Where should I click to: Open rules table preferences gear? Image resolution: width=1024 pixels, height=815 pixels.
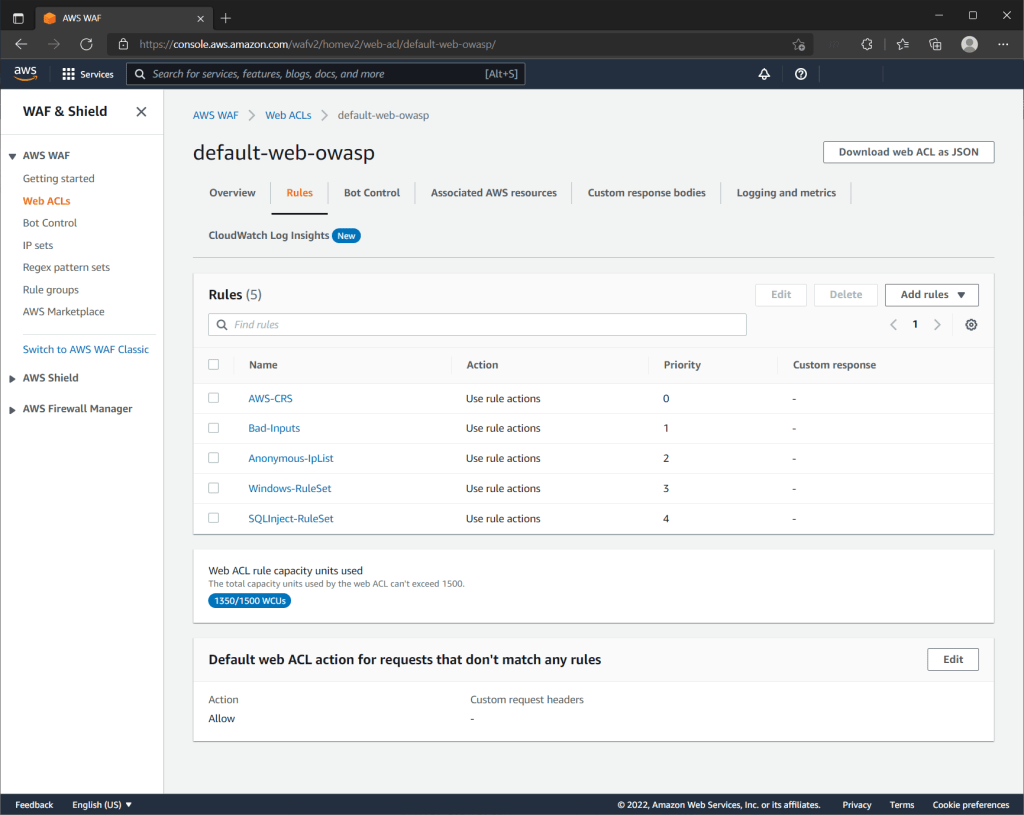pos(971,325)
